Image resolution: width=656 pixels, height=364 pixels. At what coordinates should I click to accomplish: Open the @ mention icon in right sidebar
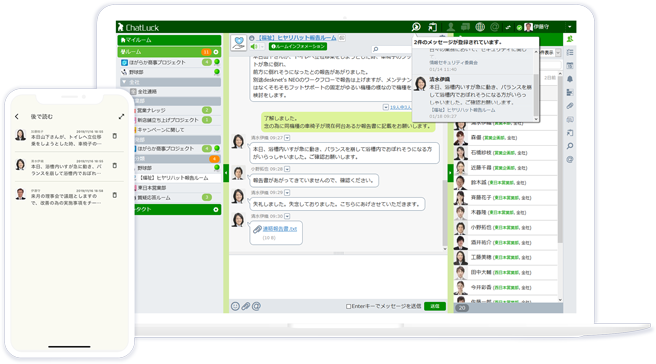click(570, 159)
